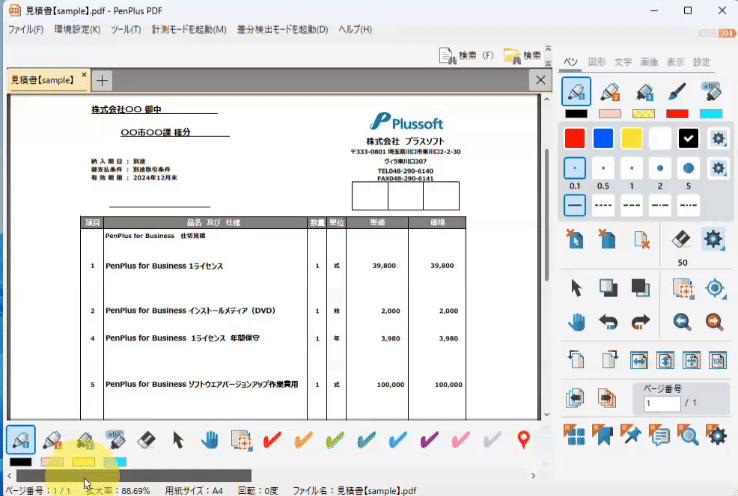Pick the blue palette color

603,138
